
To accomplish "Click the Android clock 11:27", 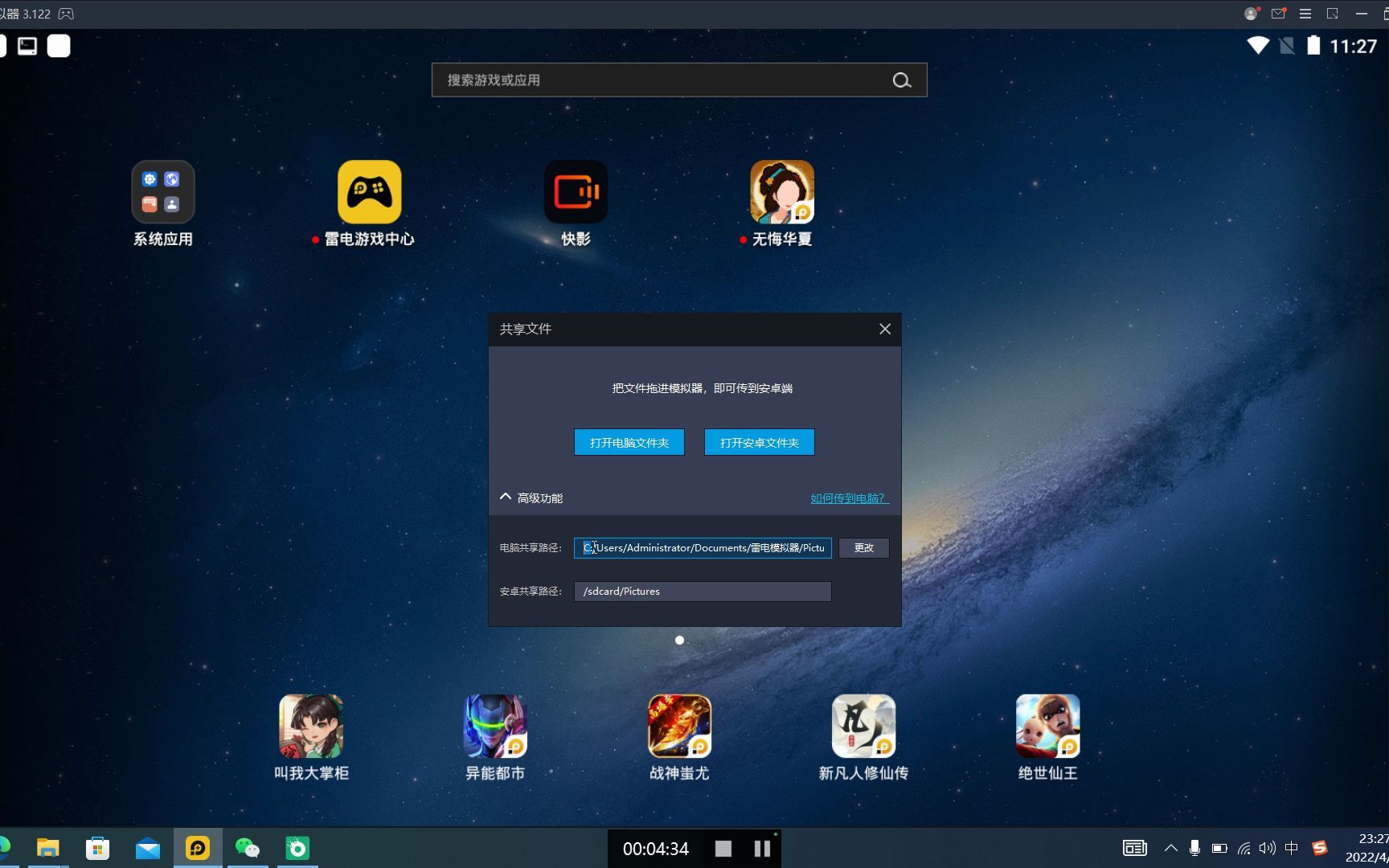I will coord(1354,46).
